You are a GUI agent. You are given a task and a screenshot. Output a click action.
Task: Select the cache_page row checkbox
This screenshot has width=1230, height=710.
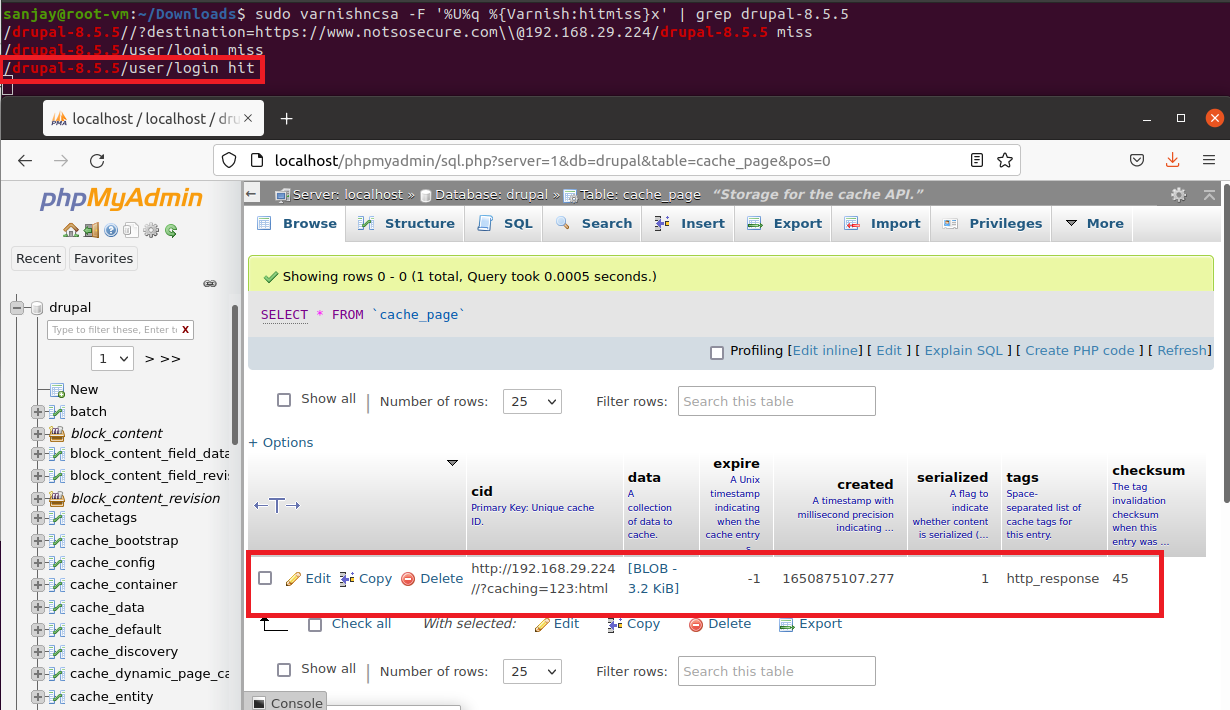[265, 578]
